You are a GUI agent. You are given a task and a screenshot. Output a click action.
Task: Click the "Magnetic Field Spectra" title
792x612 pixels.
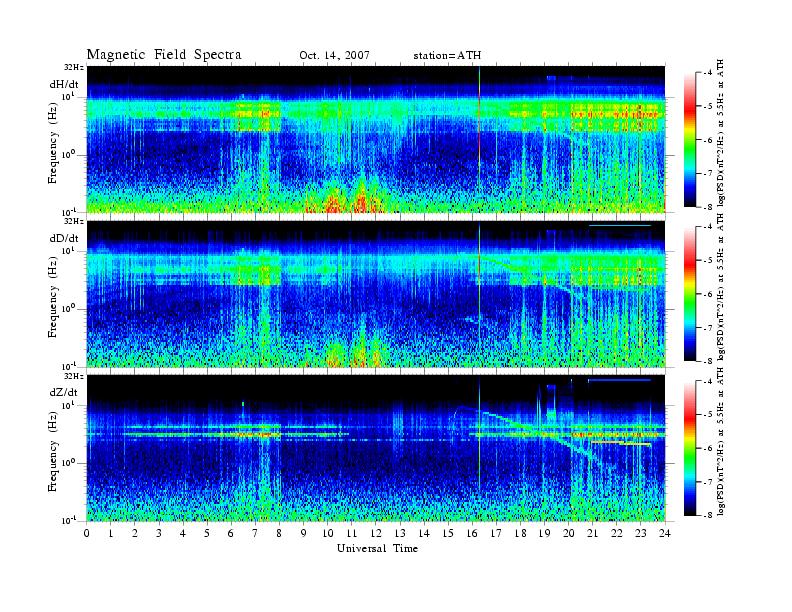(x=164, y=55)
